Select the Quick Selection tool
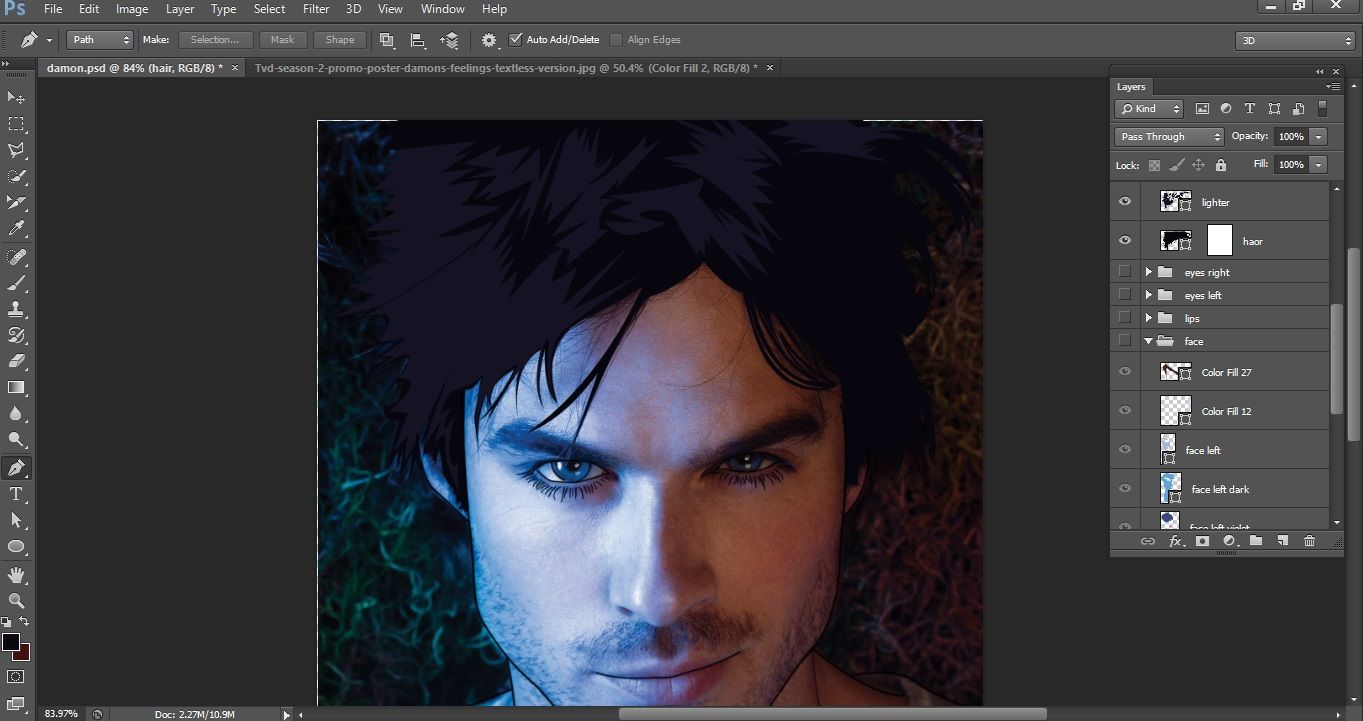1363x721 pixels. (x=16, y=177)
